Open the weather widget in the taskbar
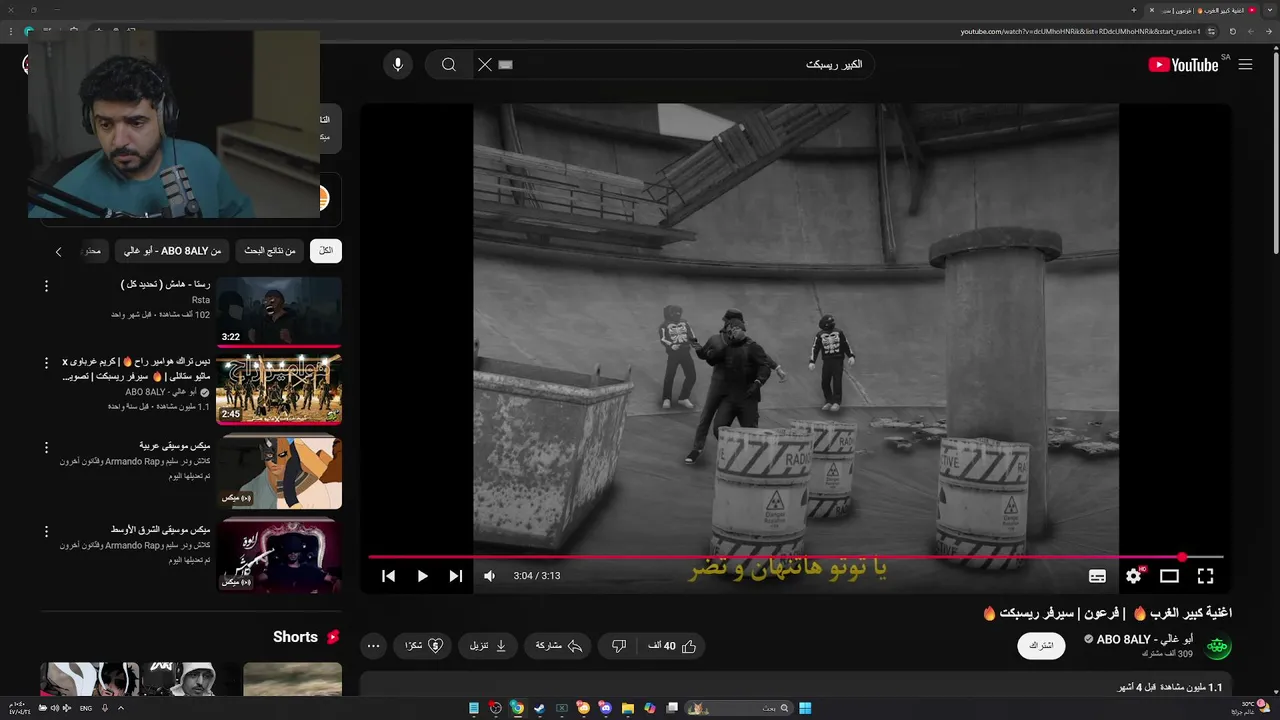 [x=1250, y=708]
